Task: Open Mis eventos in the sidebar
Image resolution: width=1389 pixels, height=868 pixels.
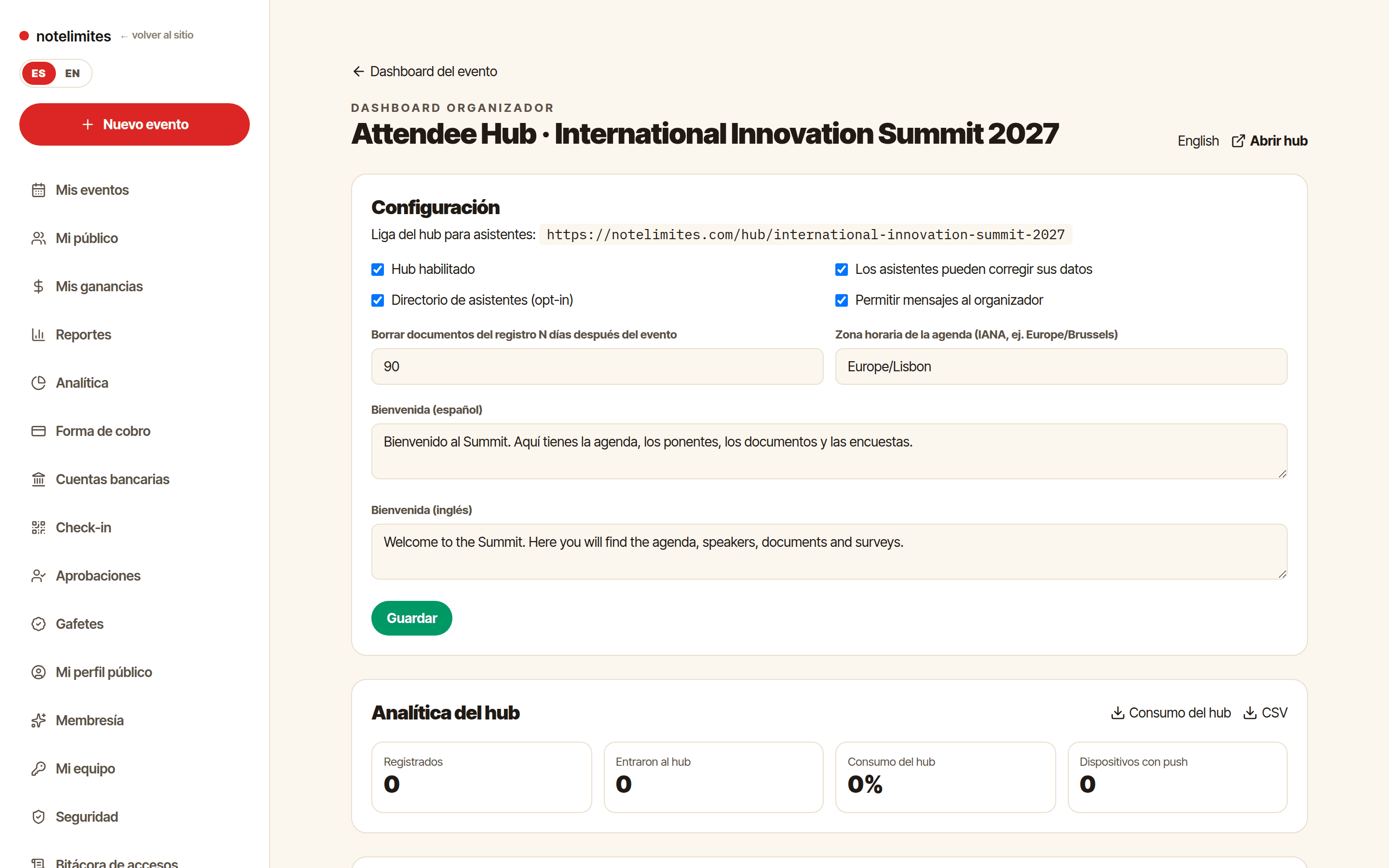Action: (x=134, y=190)
